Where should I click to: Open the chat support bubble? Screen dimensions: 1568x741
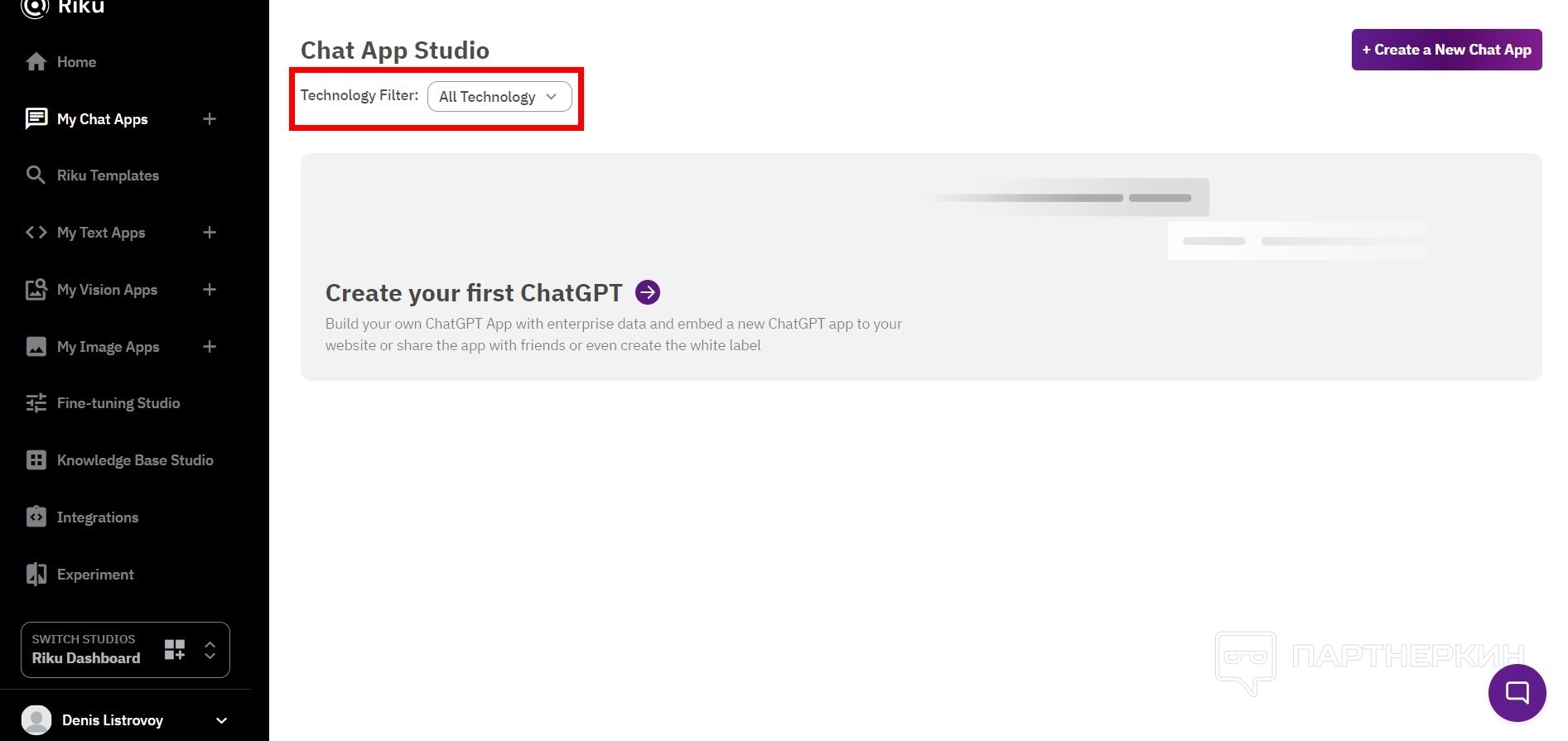coord(1517,693)
